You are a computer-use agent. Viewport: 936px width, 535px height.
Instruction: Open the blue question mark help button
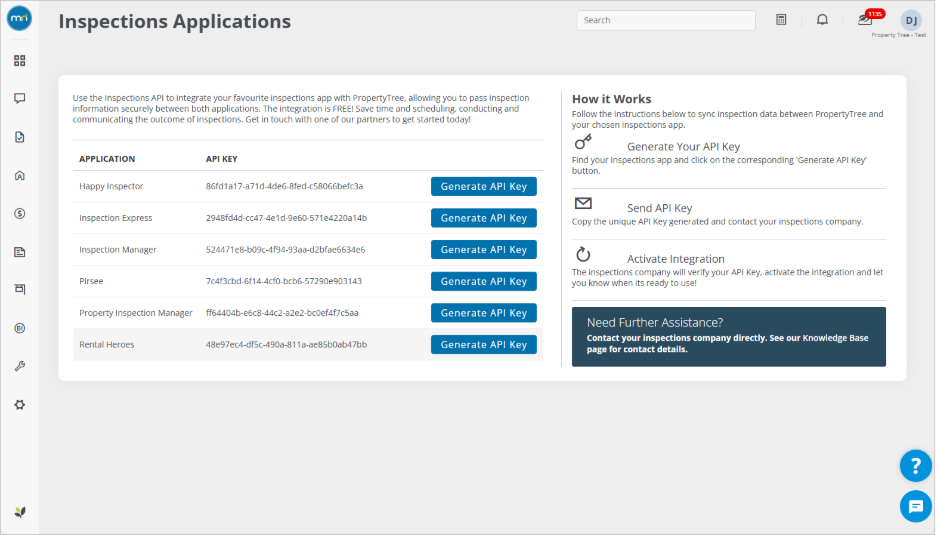(x=916, y=466)
